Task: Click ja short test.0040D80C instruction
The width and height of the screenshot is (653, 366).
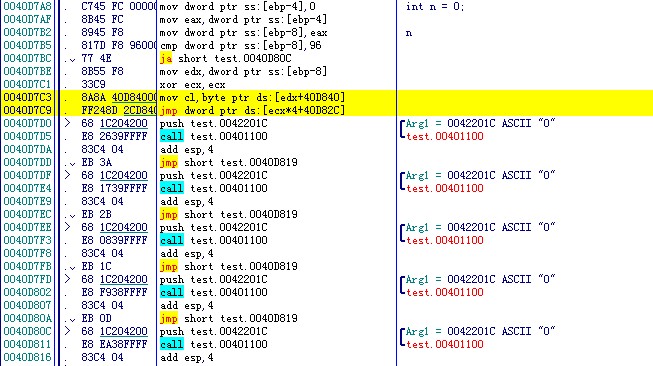Action: tap(226, 58)
